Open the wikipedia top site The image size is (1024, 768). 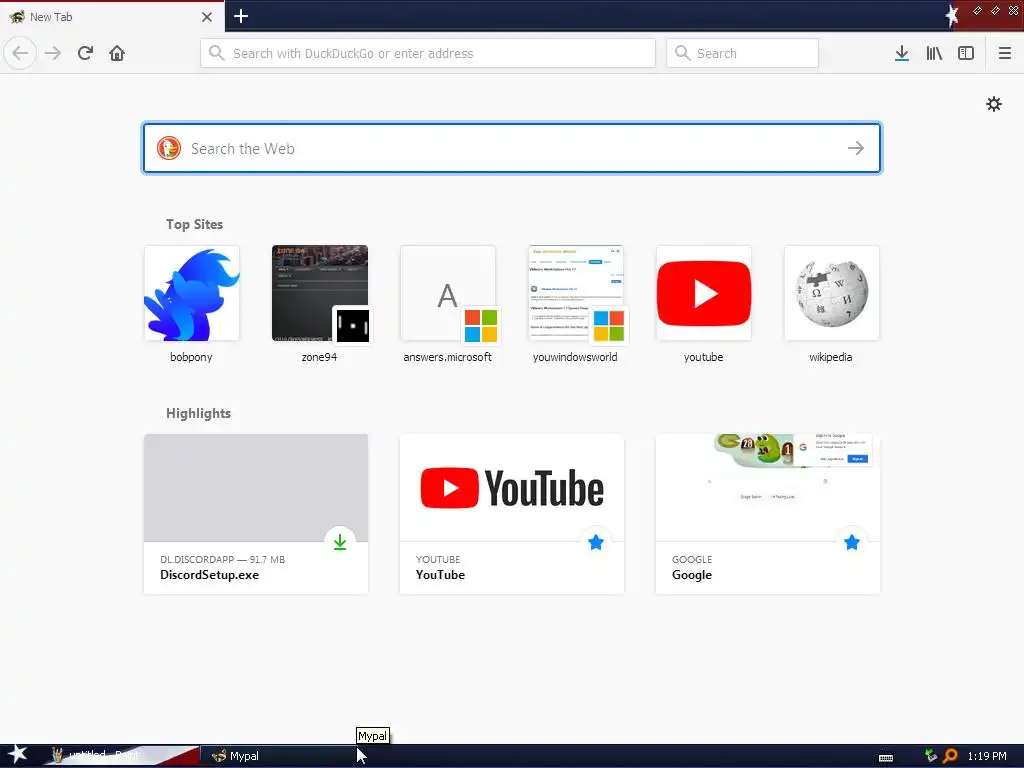coord(831,305)
